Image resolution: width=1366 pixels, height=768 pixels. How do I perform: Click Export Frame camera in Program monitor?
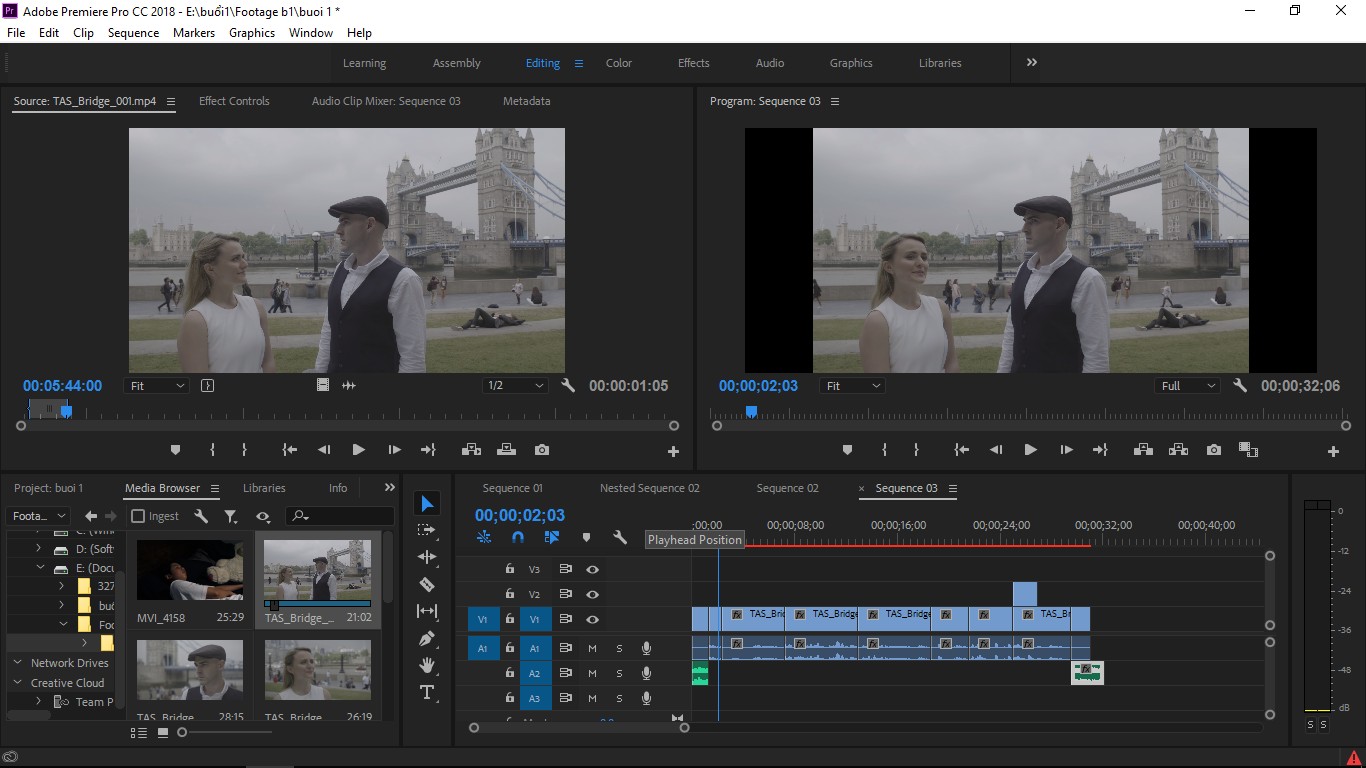click(1214, 450)
